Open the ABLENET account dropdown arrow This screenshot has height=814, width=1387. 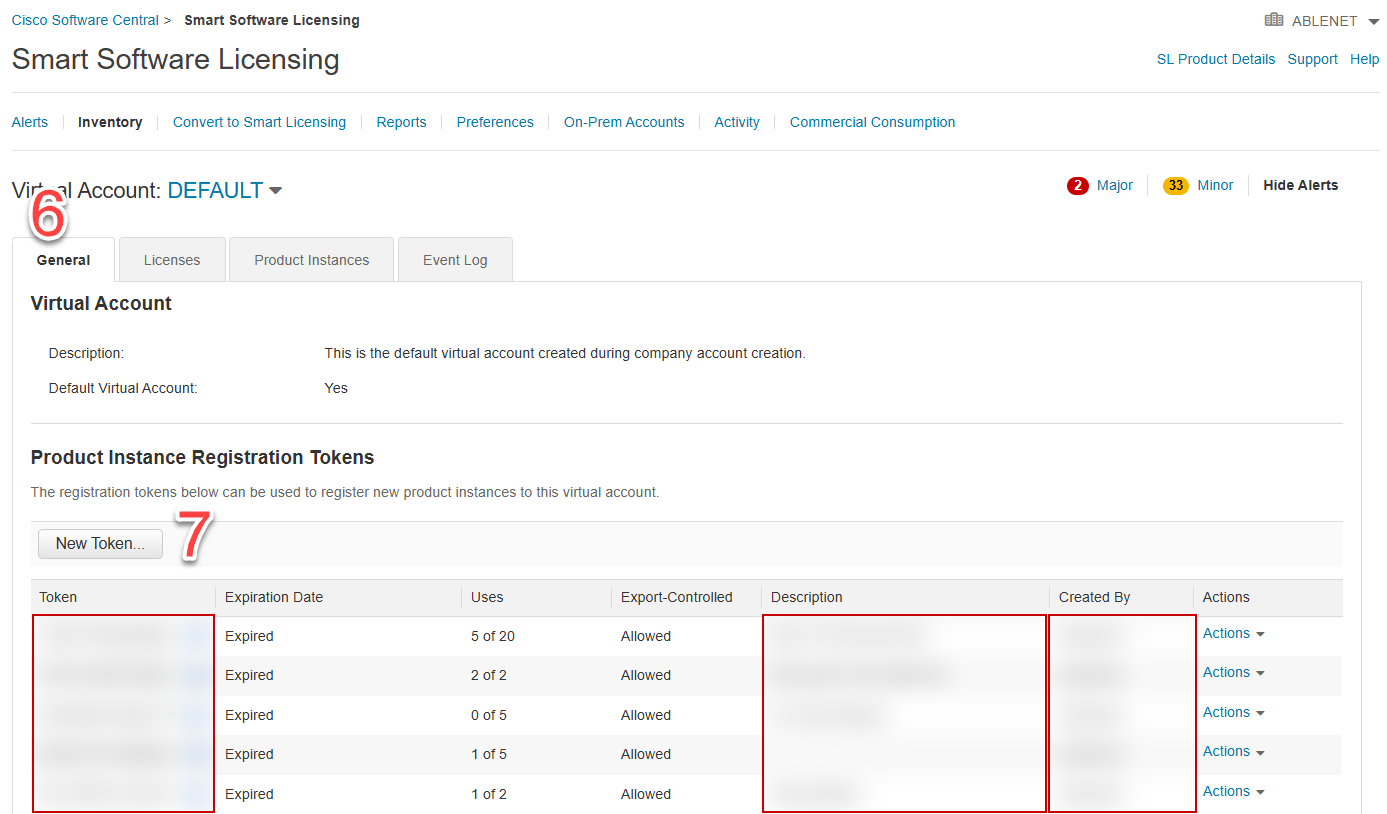coord(1373,22)
